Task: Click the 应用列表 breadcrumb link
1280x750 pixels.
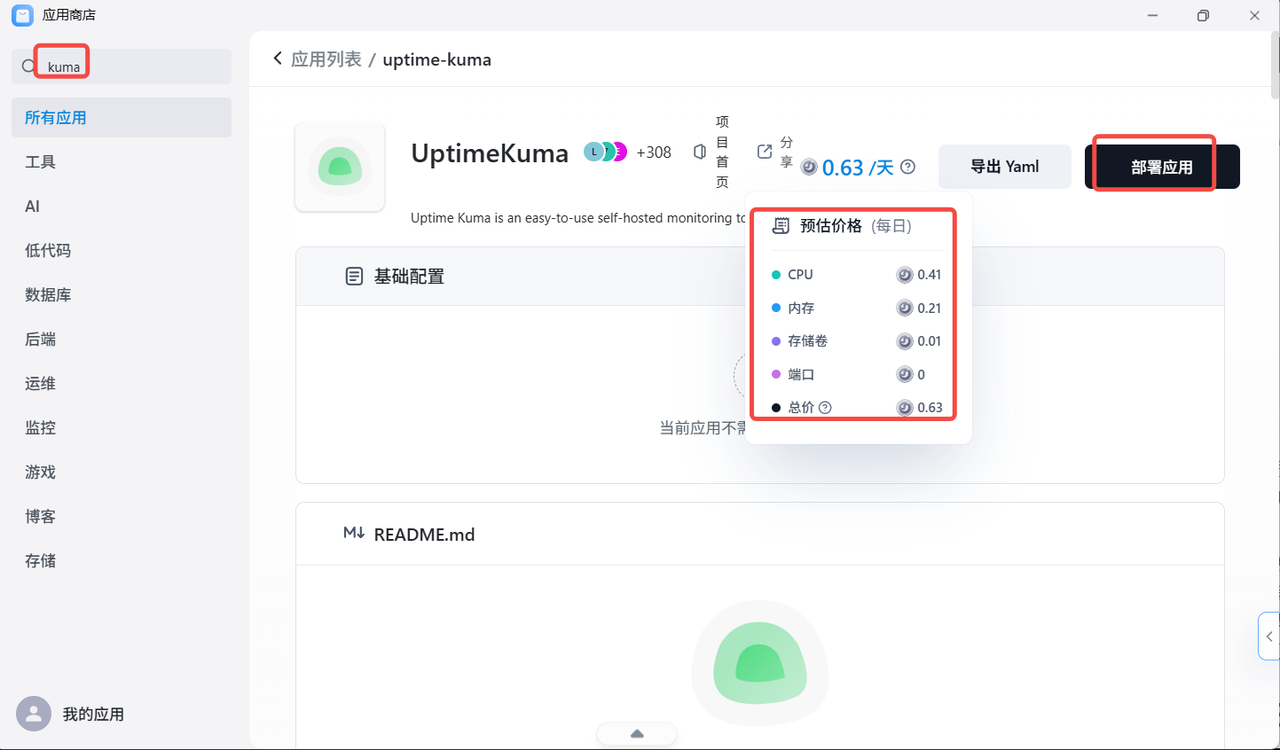Action: click(x=326, y=59)
